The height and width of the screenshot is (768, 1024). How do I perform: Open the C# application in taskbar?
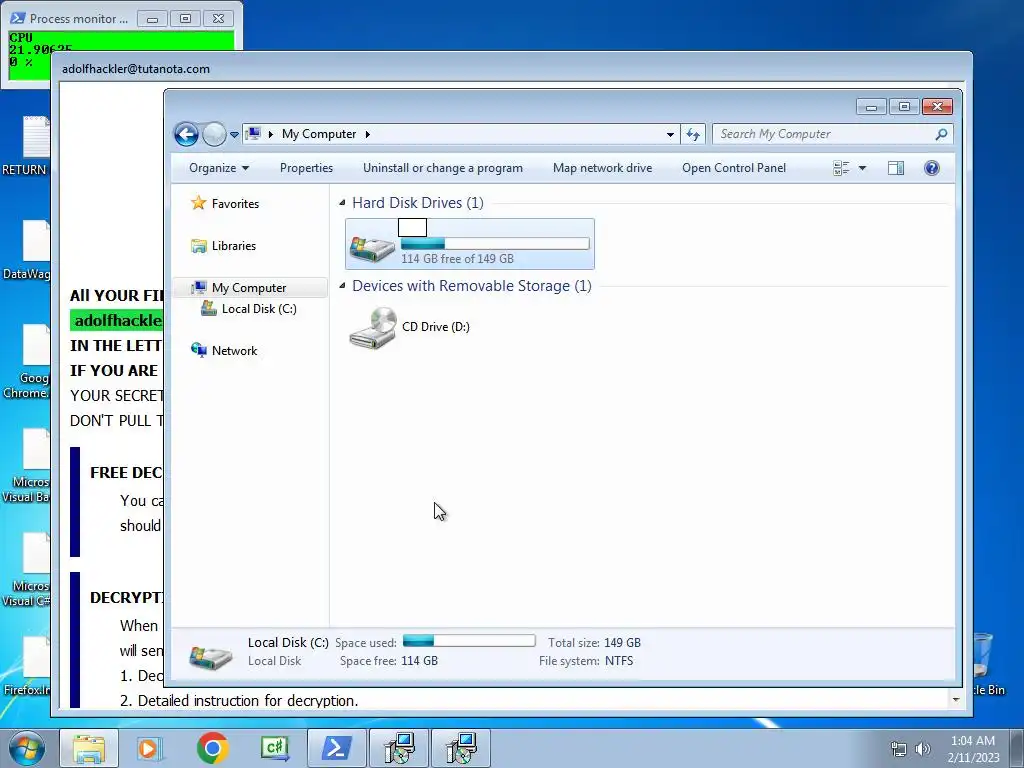(x=274, y=748)
